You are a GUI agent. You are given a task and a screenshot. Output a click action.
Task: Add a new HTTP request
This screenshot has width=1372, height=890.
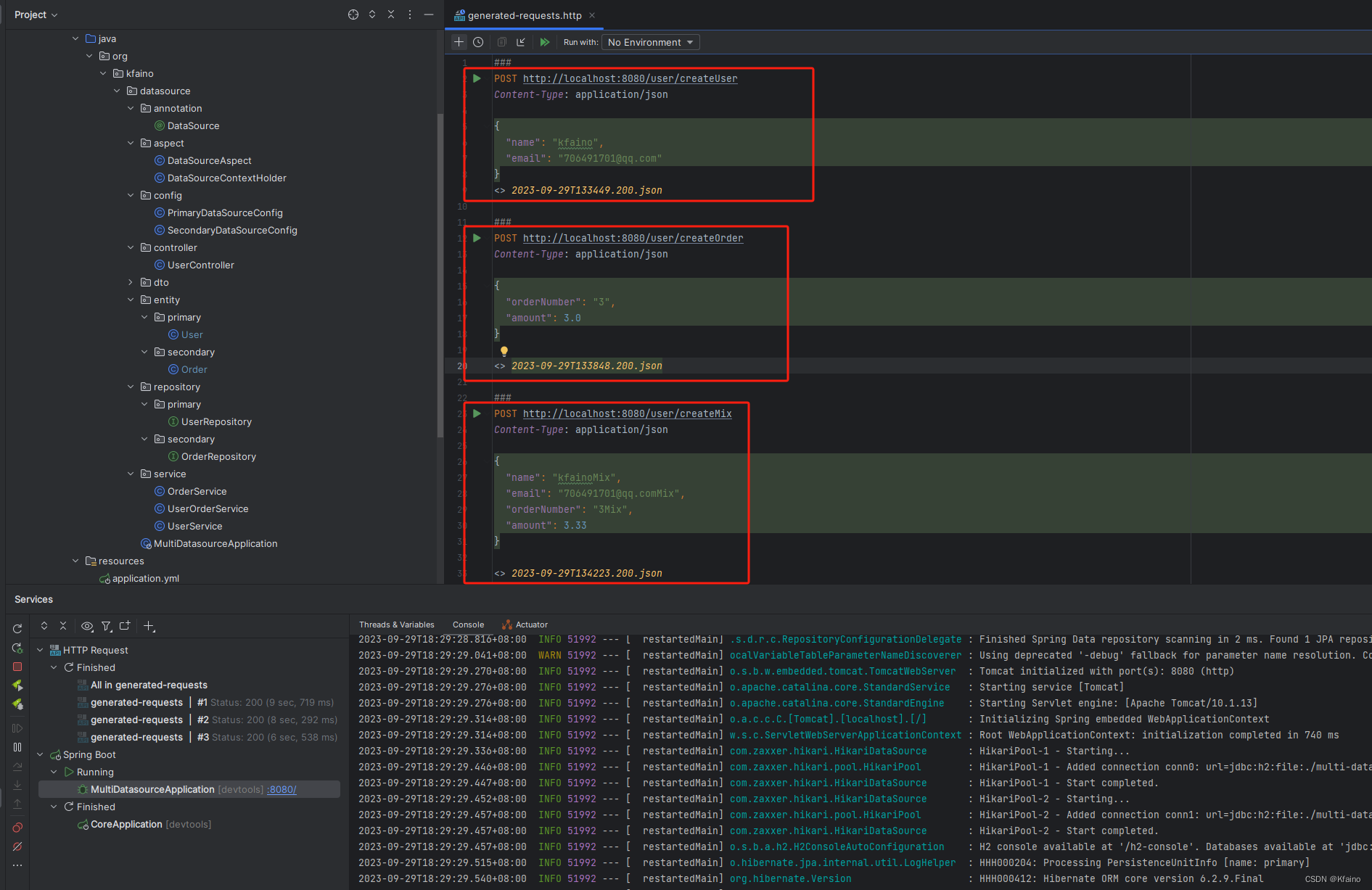point(459,42)
